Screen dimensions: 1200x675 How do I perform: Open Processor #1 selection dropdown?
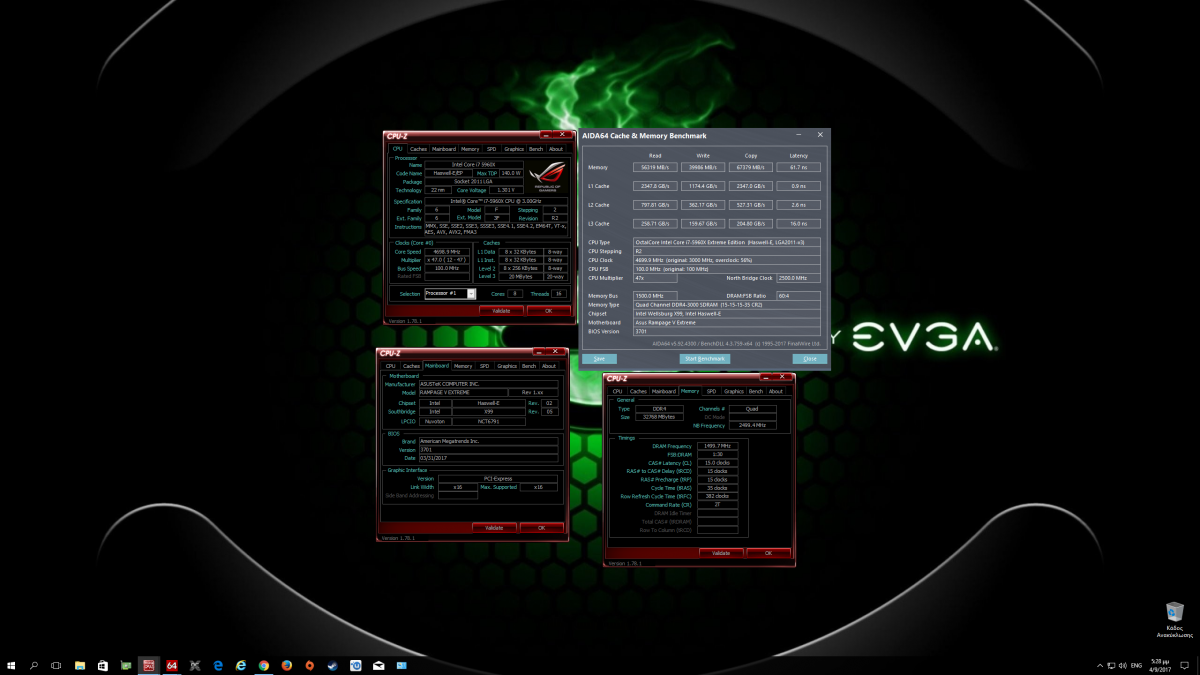(x=450, y=294)
